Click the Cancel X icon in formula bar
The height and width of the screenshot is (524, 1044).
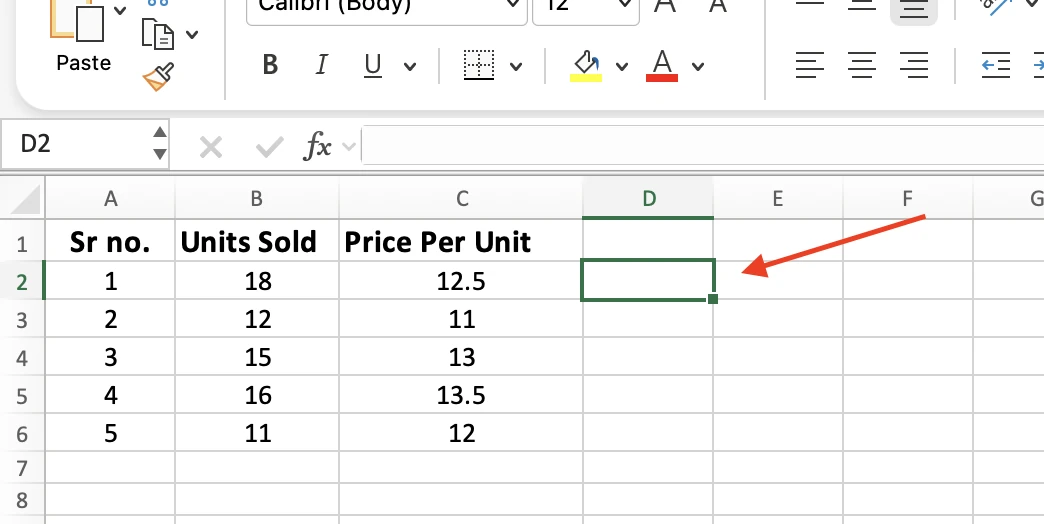point(211,147)
